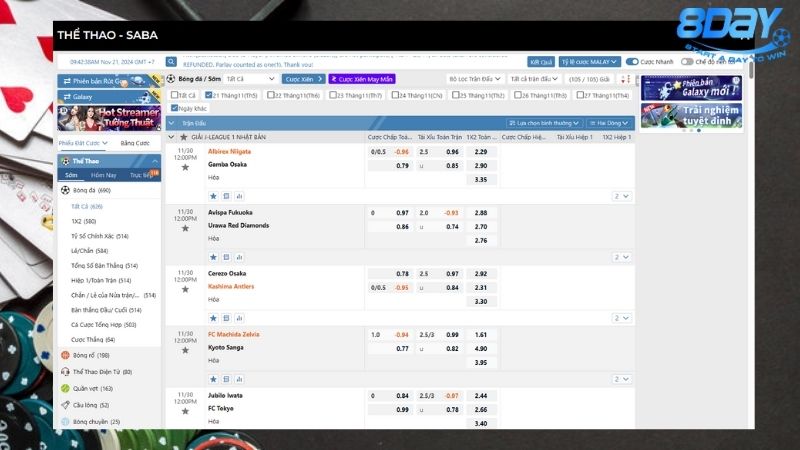The width and height of the screenshot is (800, 450).
Task: Expand more bets dropdown for Albirex Niigata match
Action: click(621, 196)
